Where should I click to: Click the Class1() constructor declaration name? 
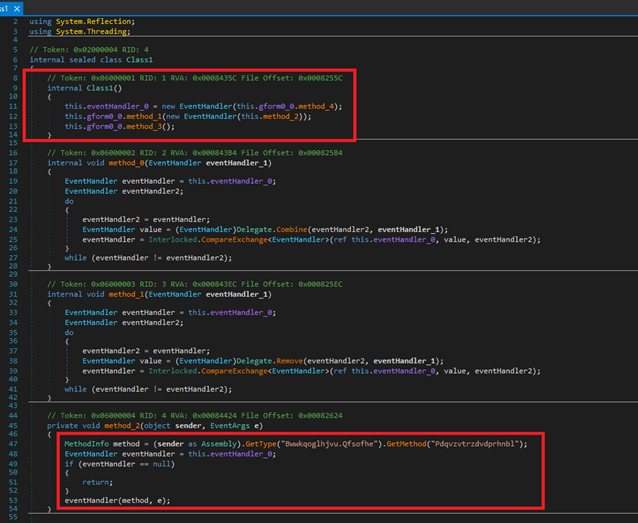pyautogui.click(x=99, y=87)
